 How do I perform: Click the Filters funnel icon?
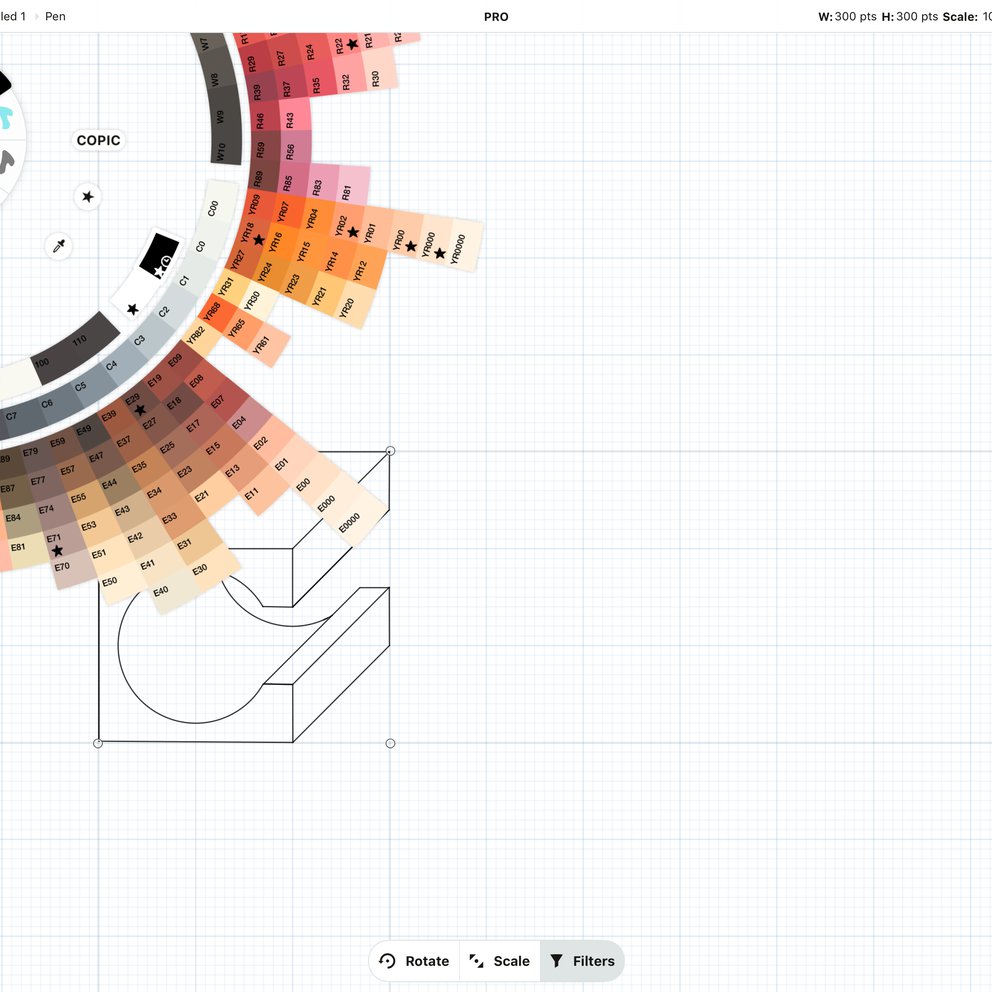point(557,961)
